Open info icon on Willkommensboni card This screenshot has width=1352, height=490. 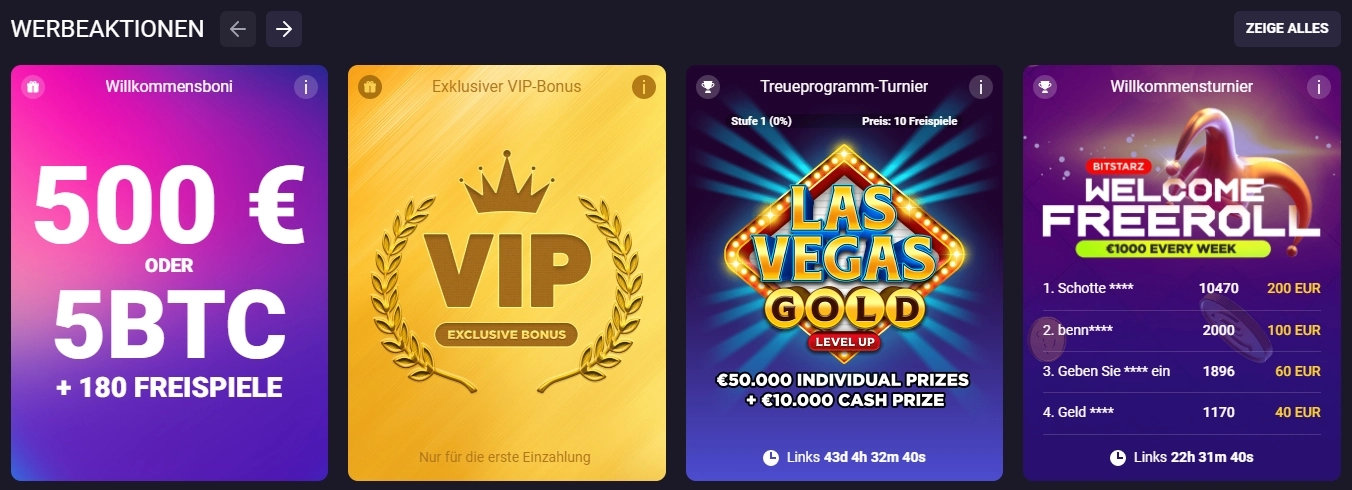pyautogui.click(x=306, y=87)
